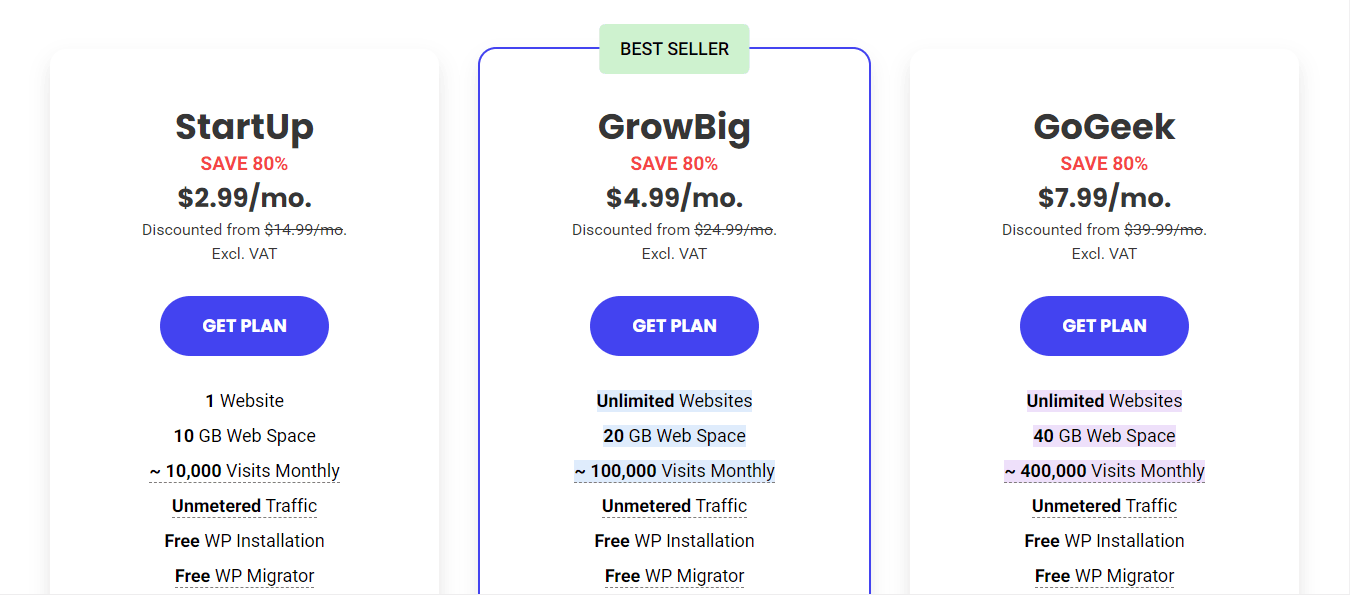Click Free WP Migrator in the GrowBig plan

674,576
